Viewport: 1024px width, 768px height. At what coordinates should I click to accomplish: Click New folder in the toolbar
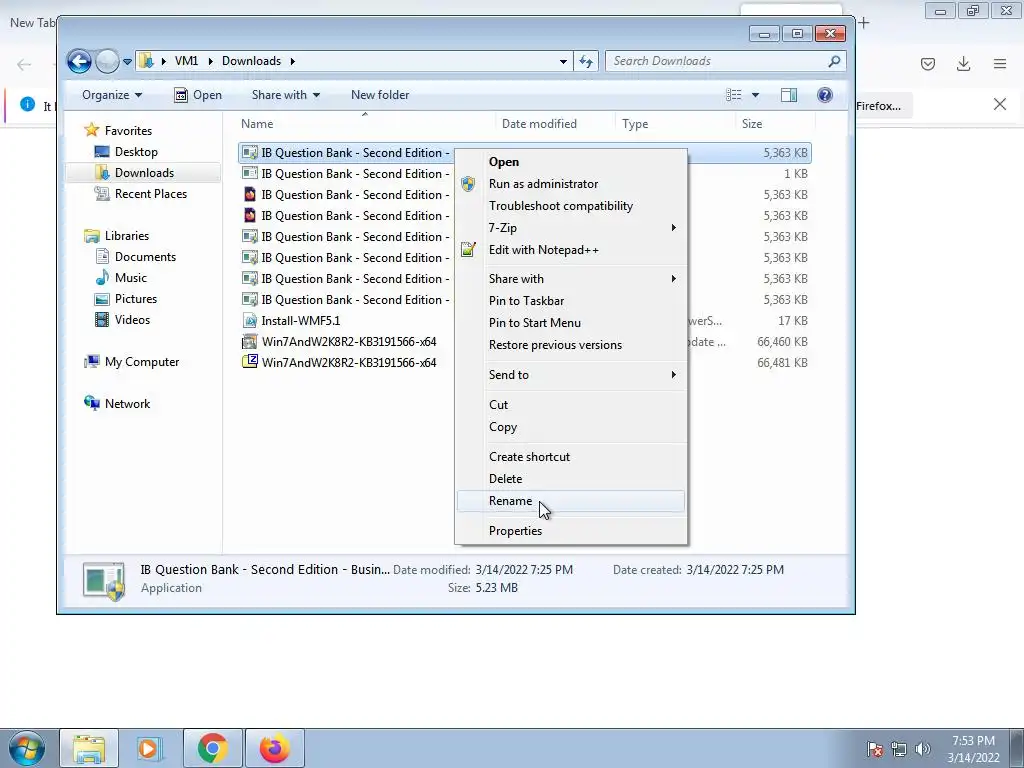pyautogui.click(x=380, y=95)
